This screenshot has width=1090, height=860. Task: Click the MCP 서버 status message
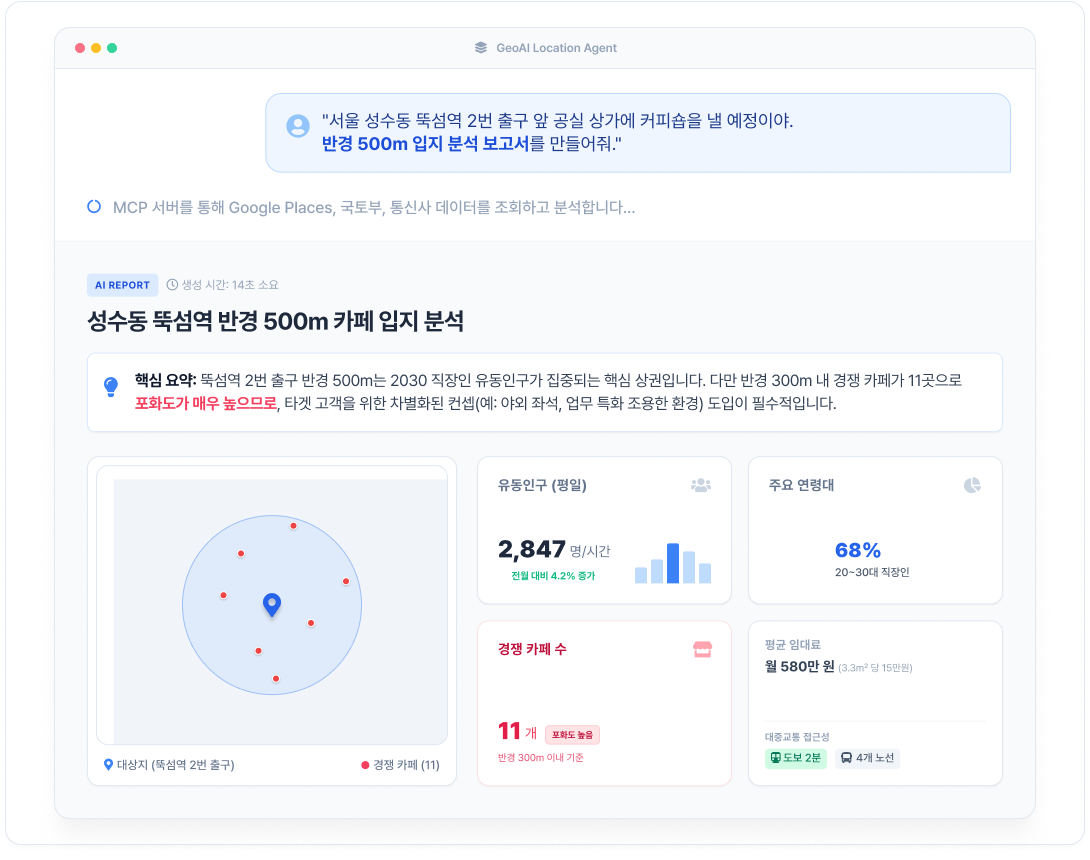pyautogui.click(x=374, y=207)
